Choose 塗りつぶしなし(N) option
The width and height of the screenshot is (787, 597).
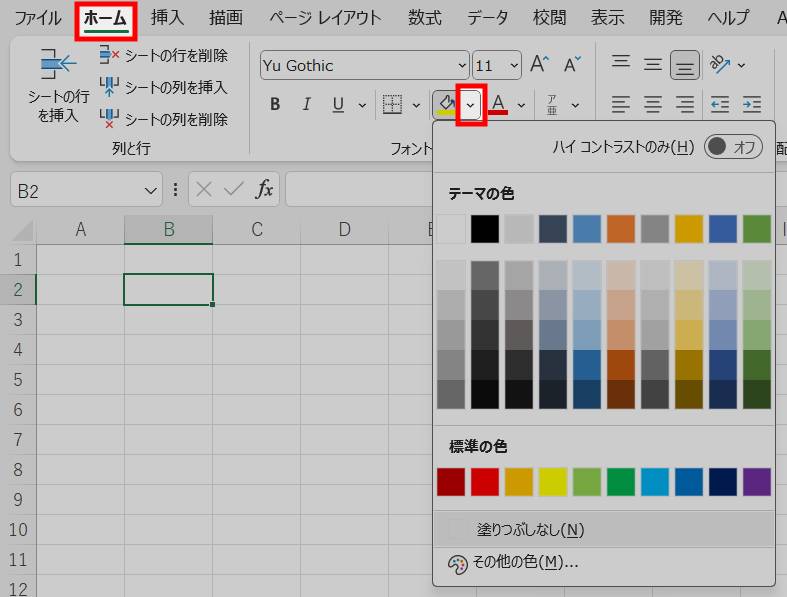[x=604, y=529]
